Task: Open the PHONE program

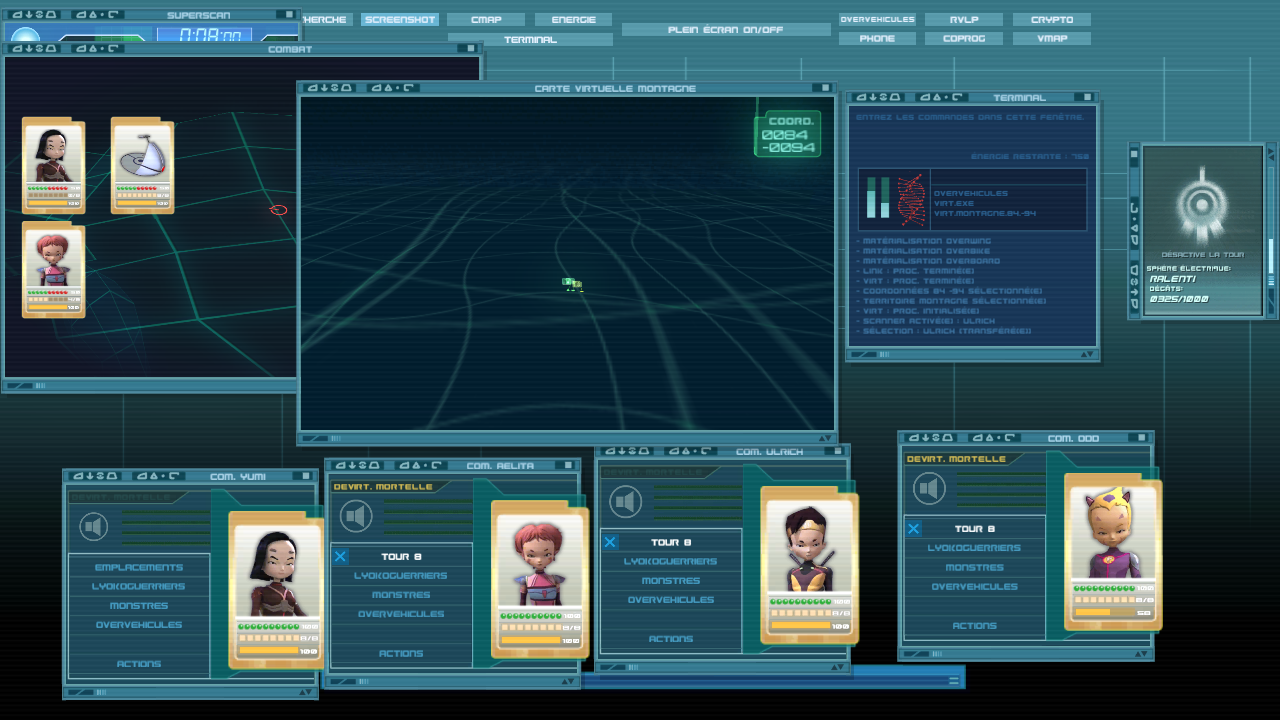Action: tap(877, 39)
